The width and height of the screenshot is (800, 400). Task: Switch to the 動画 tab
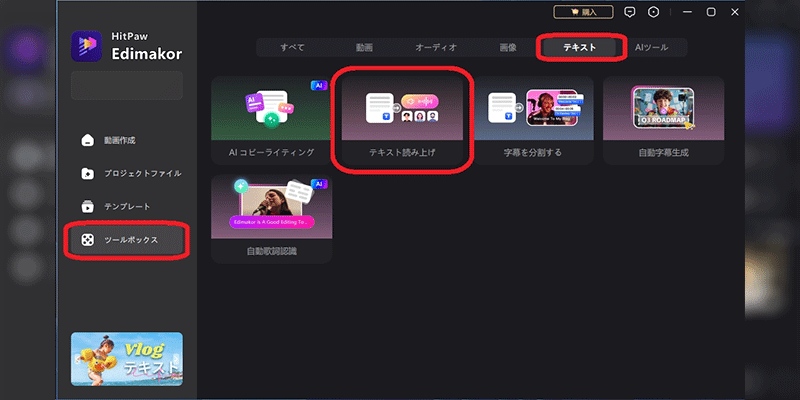pos(364,47)
